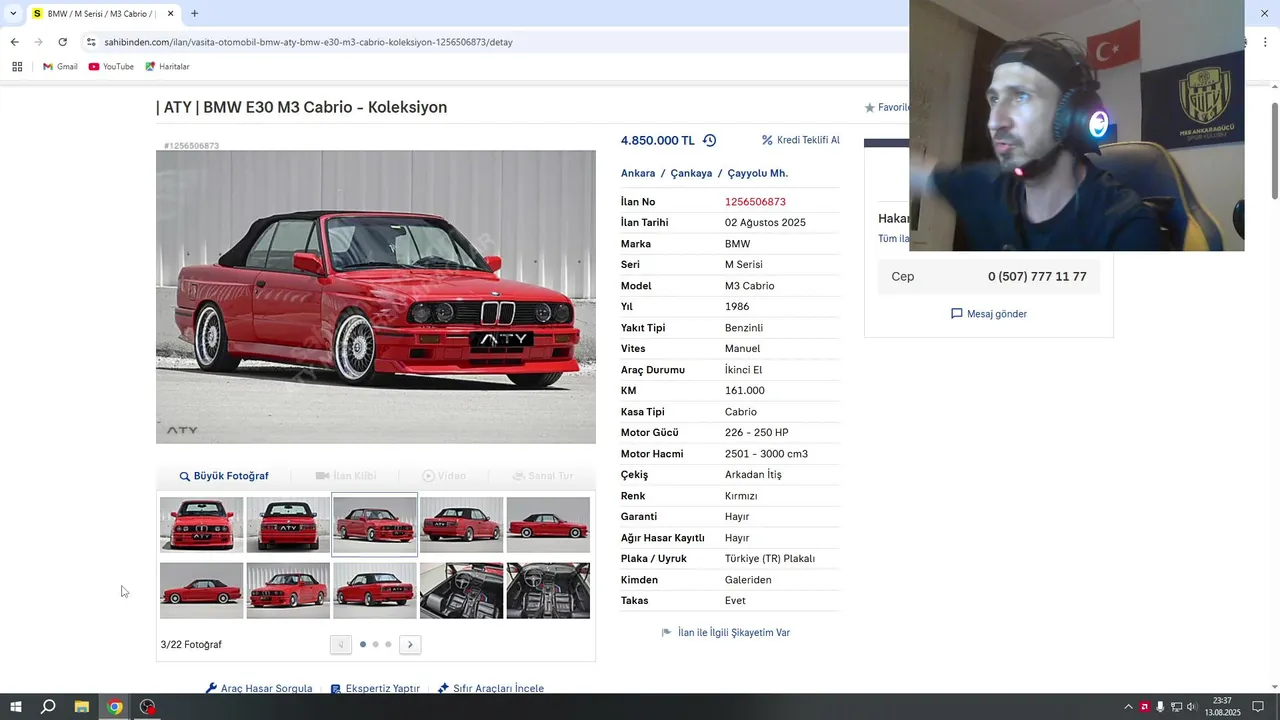Click Tüm ilanları link under seller

893,239
